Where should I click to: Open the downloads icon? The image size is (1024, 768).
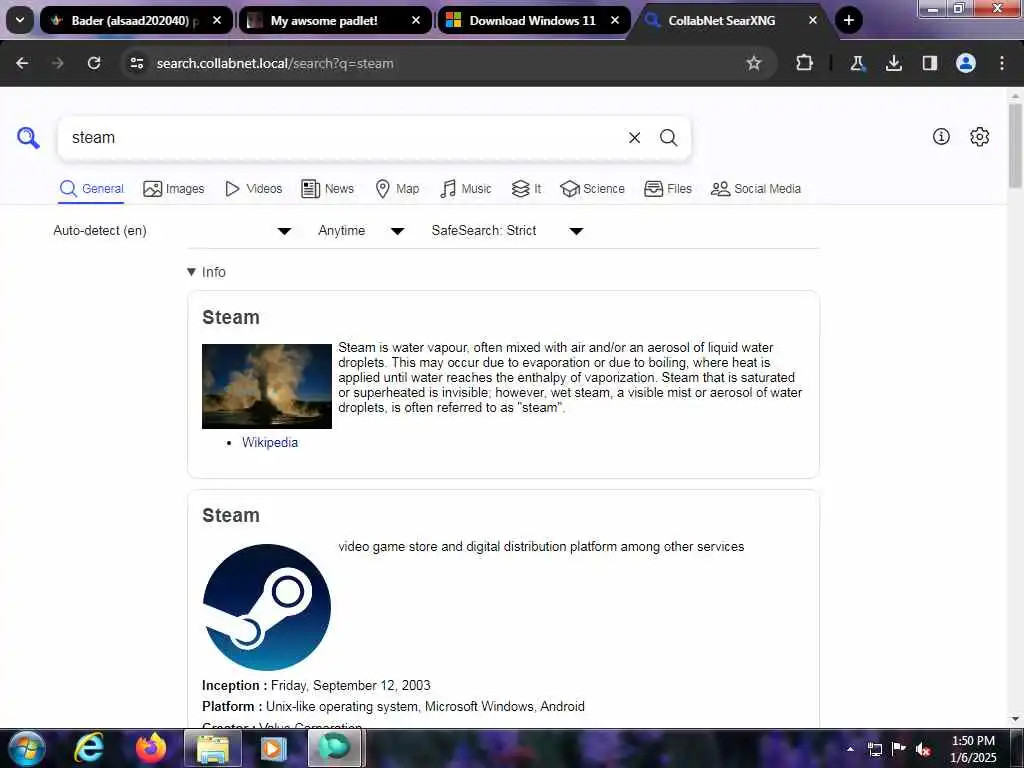(893, 63)
